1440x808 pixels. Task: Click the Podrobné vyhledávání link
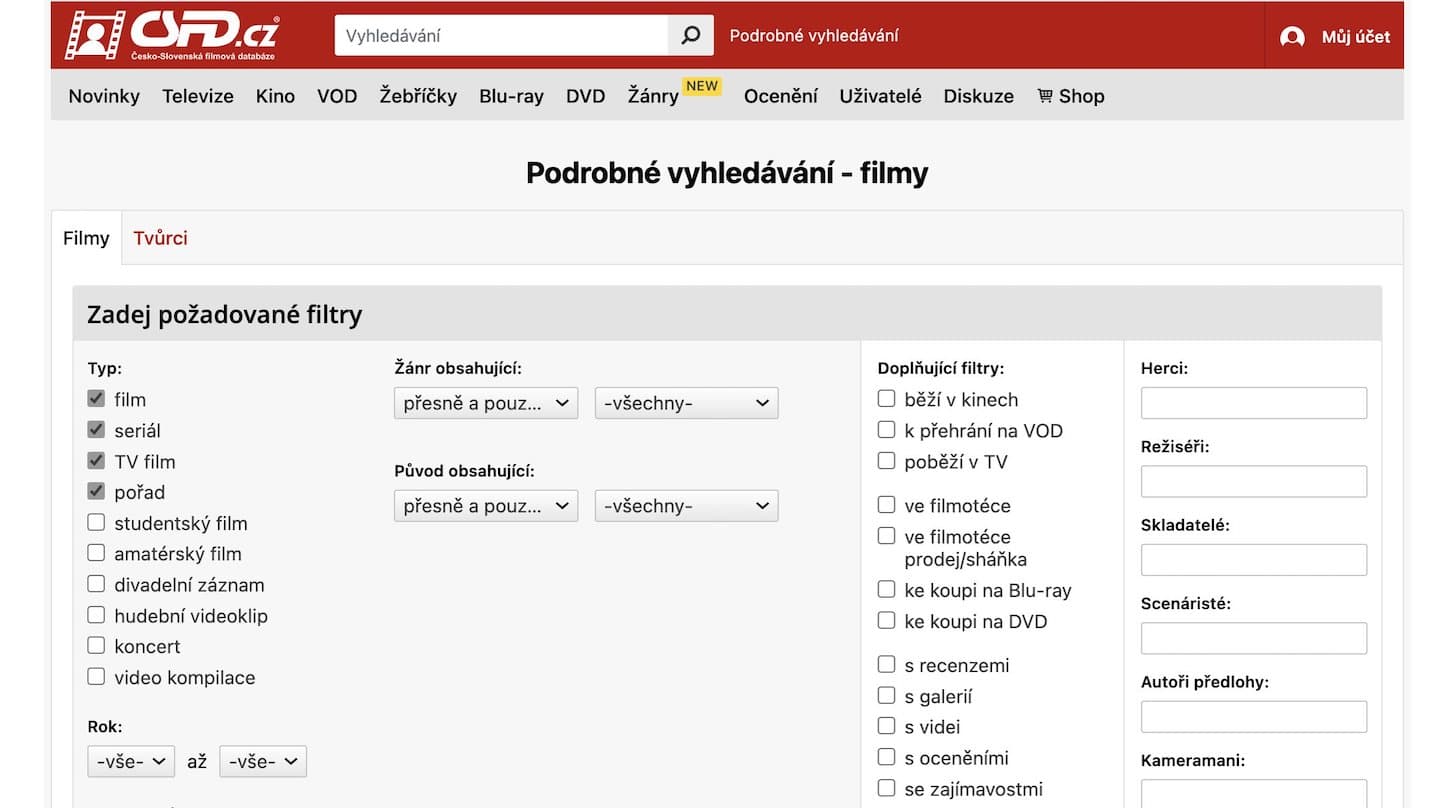point(814,36)
